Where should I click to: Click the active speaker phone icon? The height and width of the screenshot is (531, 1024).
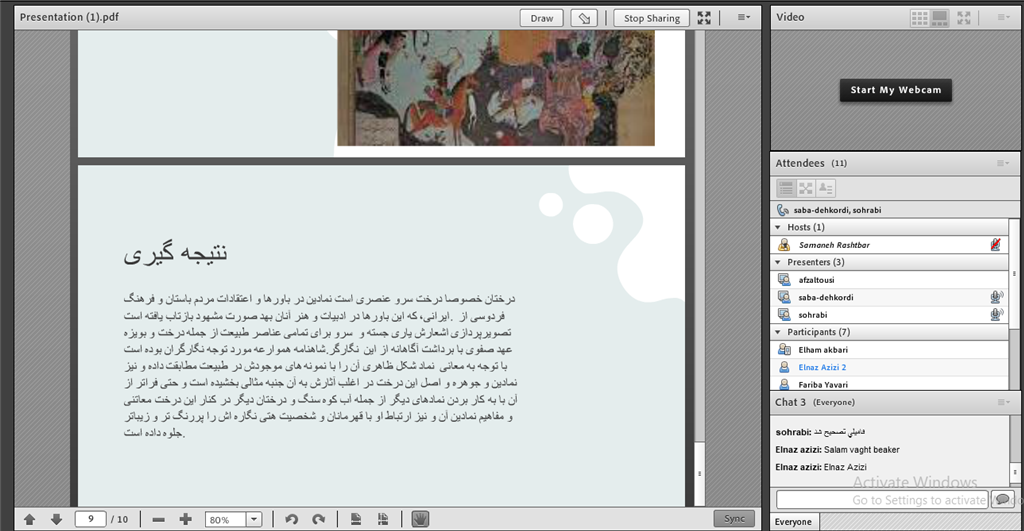pos(782,210)
